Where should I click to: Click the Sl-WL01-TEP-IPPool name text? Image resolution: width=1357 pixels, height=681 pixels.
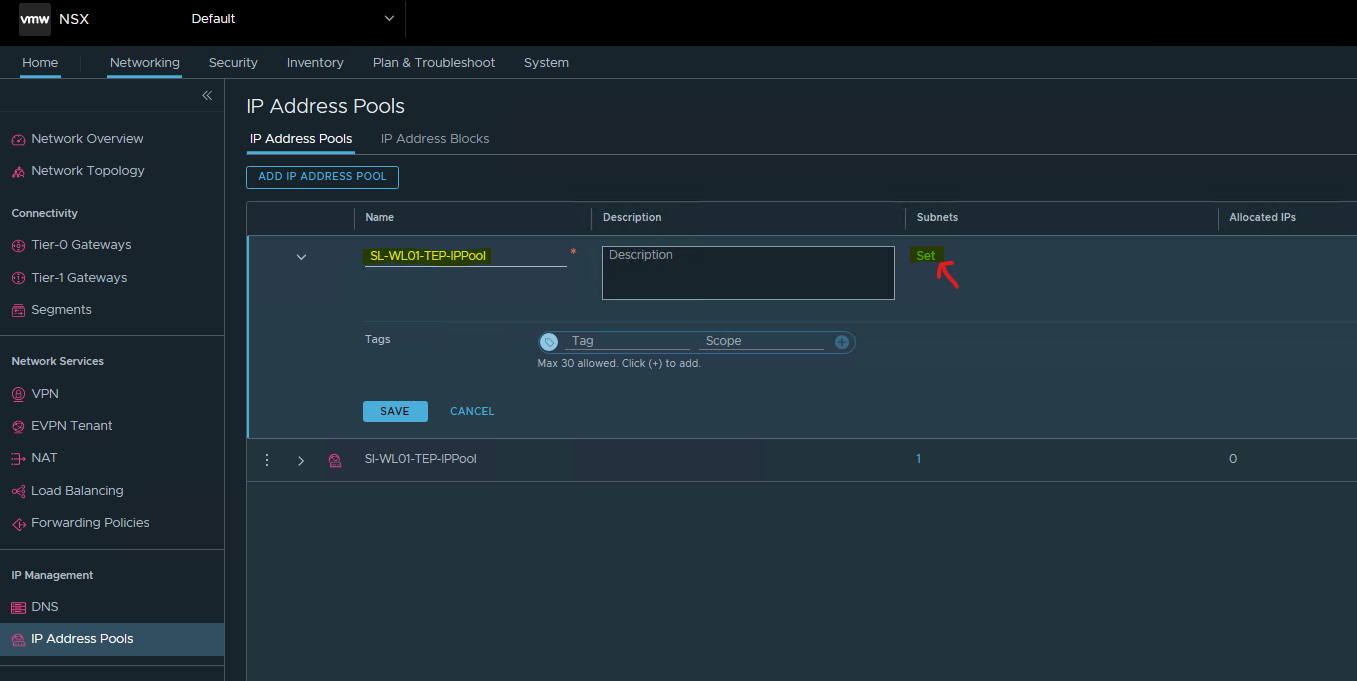[421, 459]
